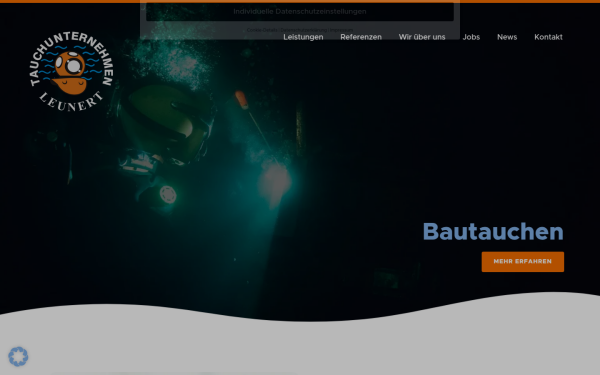Go to the Kontakt page
600x375 pixels.
tap(548, 37)
